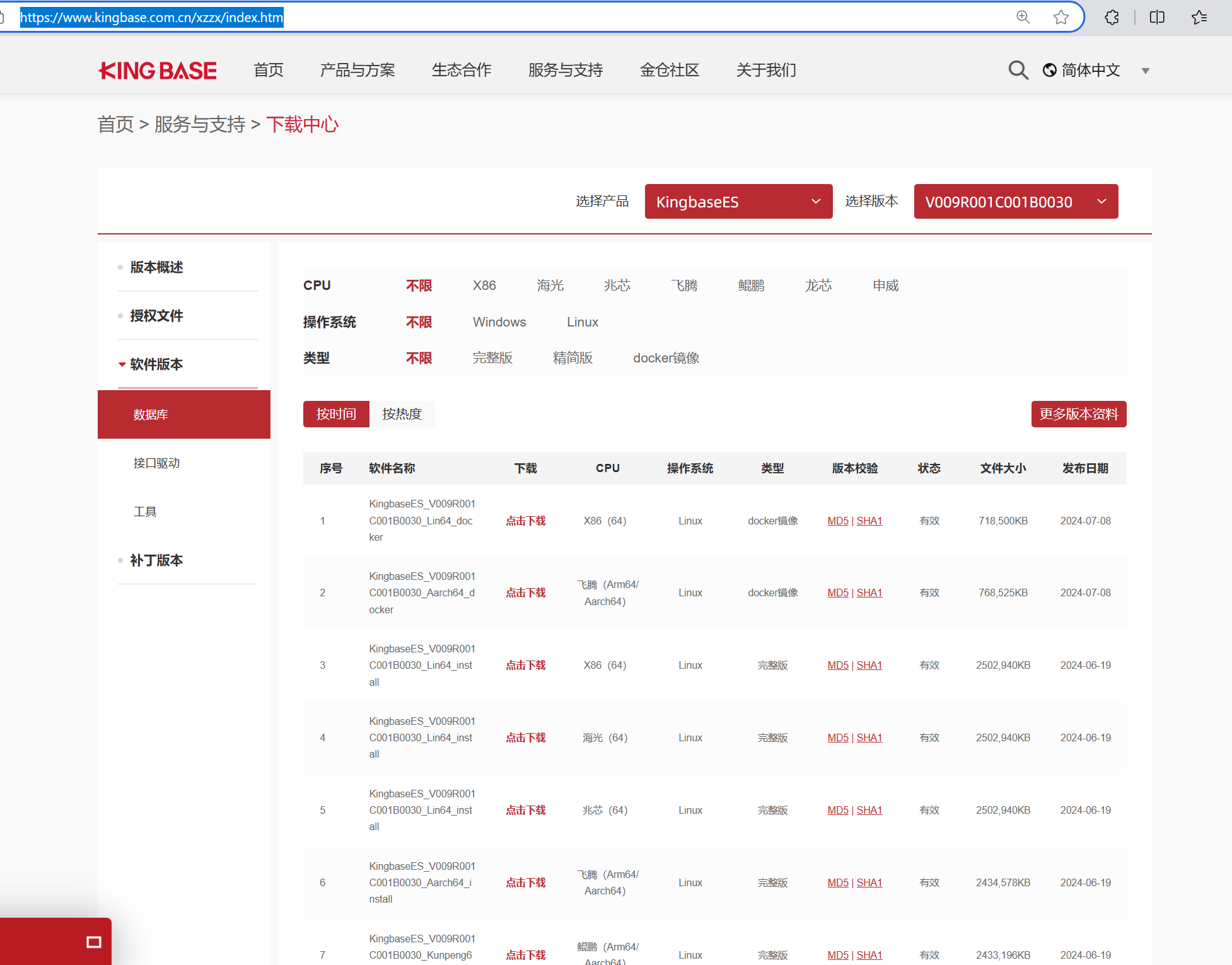Click the browser zoom magnifier icon
Viewport: 1232px width, 965px height.
pos(1023,18)
